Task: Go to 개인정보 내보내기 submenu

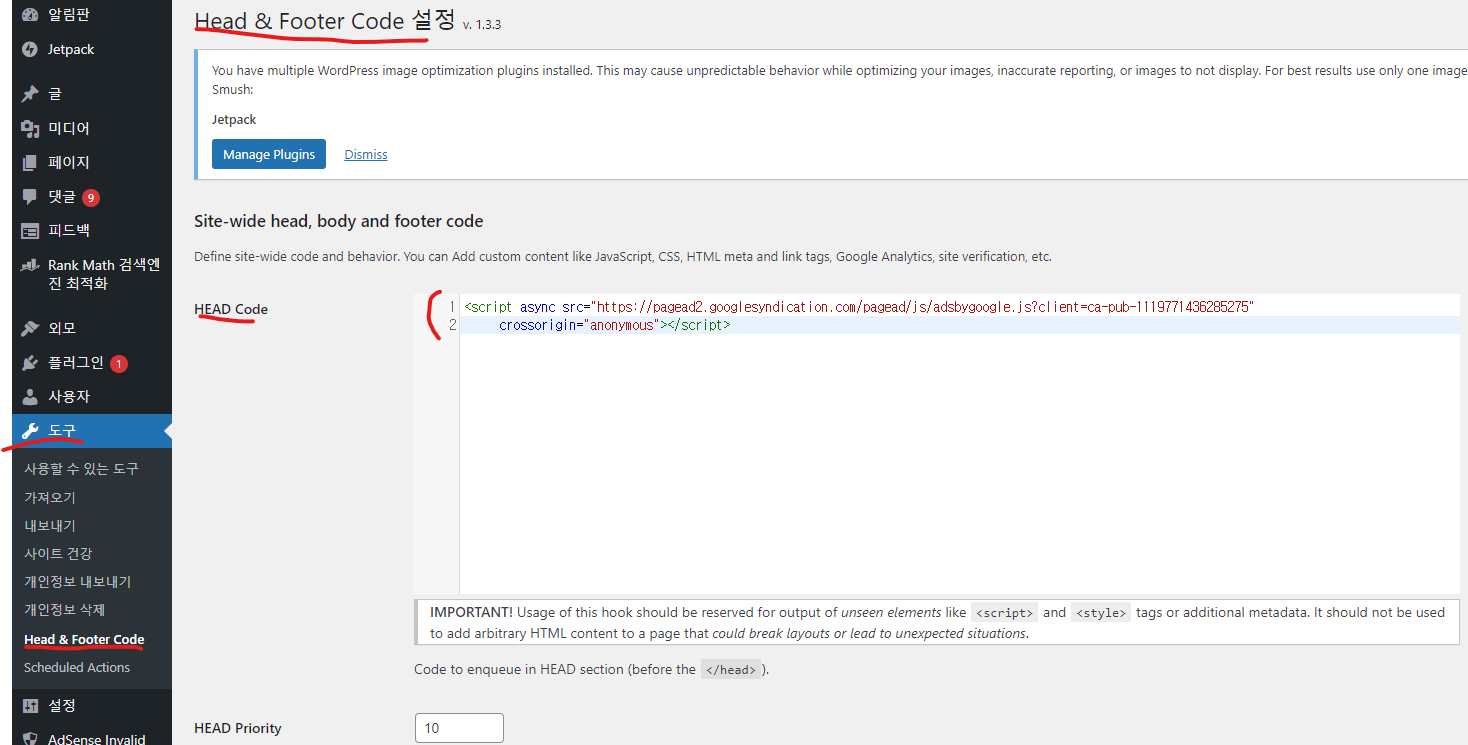Action: (x=77, y=581)
